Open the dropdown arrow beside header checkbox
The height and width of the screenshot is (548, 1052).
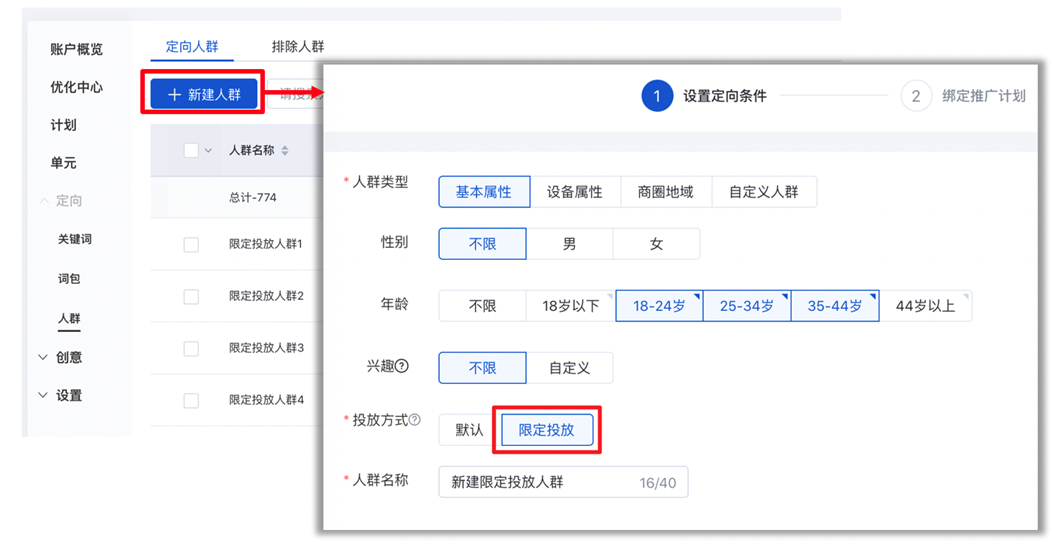click(x=208, y=151)
